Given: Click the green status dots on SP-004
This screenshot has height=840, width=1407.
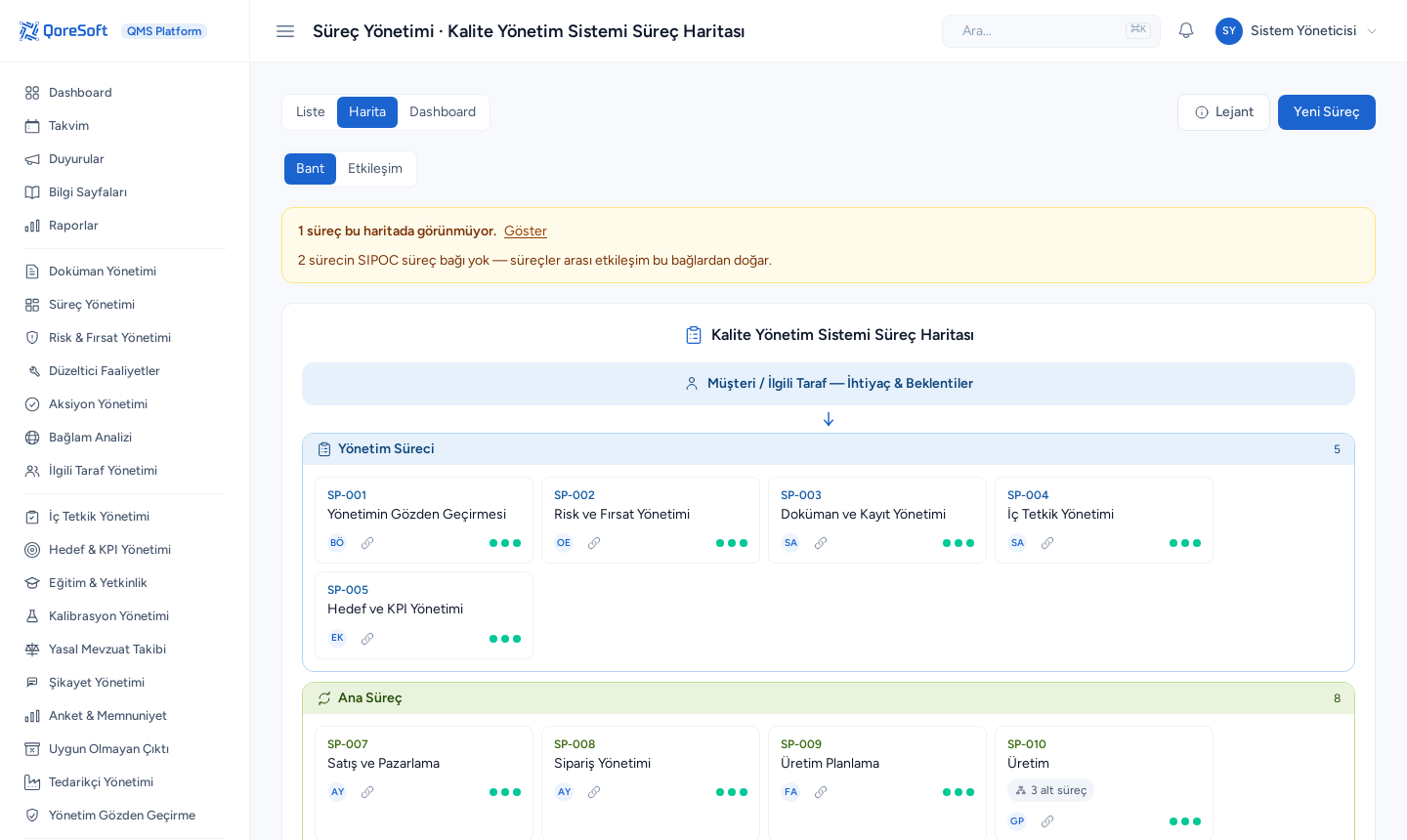Looking at the screenshot, I should [1185, 543].
